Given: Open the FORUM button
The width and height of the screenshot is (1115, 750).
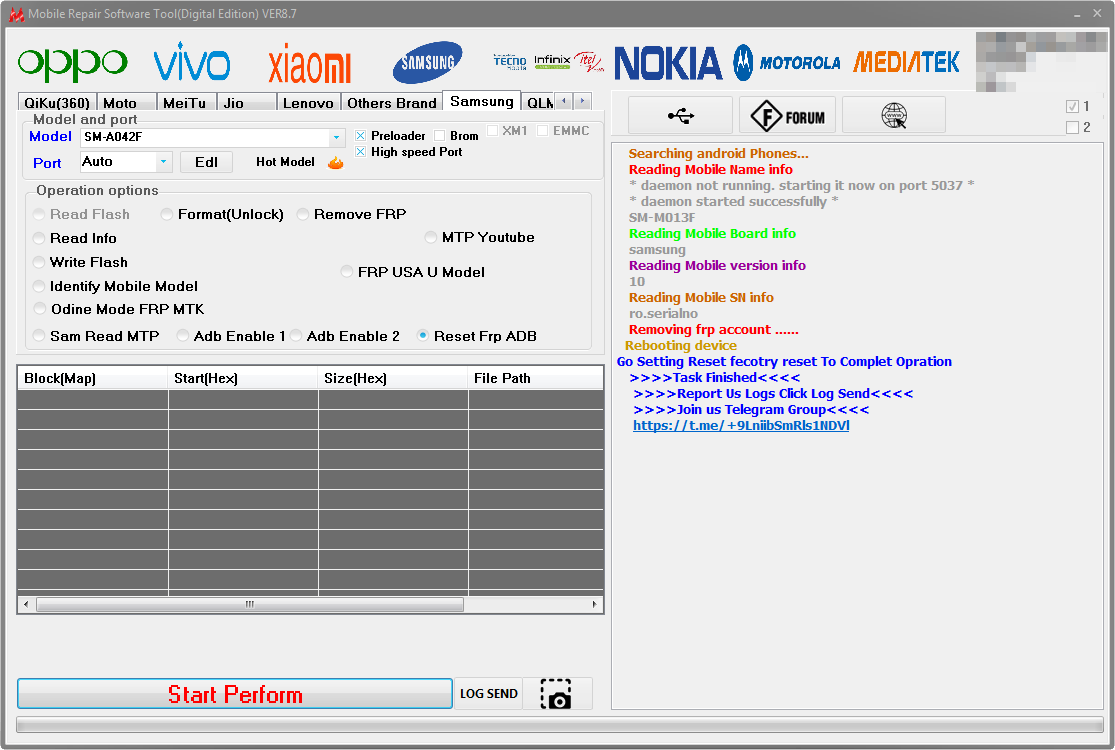Looking at the screenshot, I should (x=787, y=115).
